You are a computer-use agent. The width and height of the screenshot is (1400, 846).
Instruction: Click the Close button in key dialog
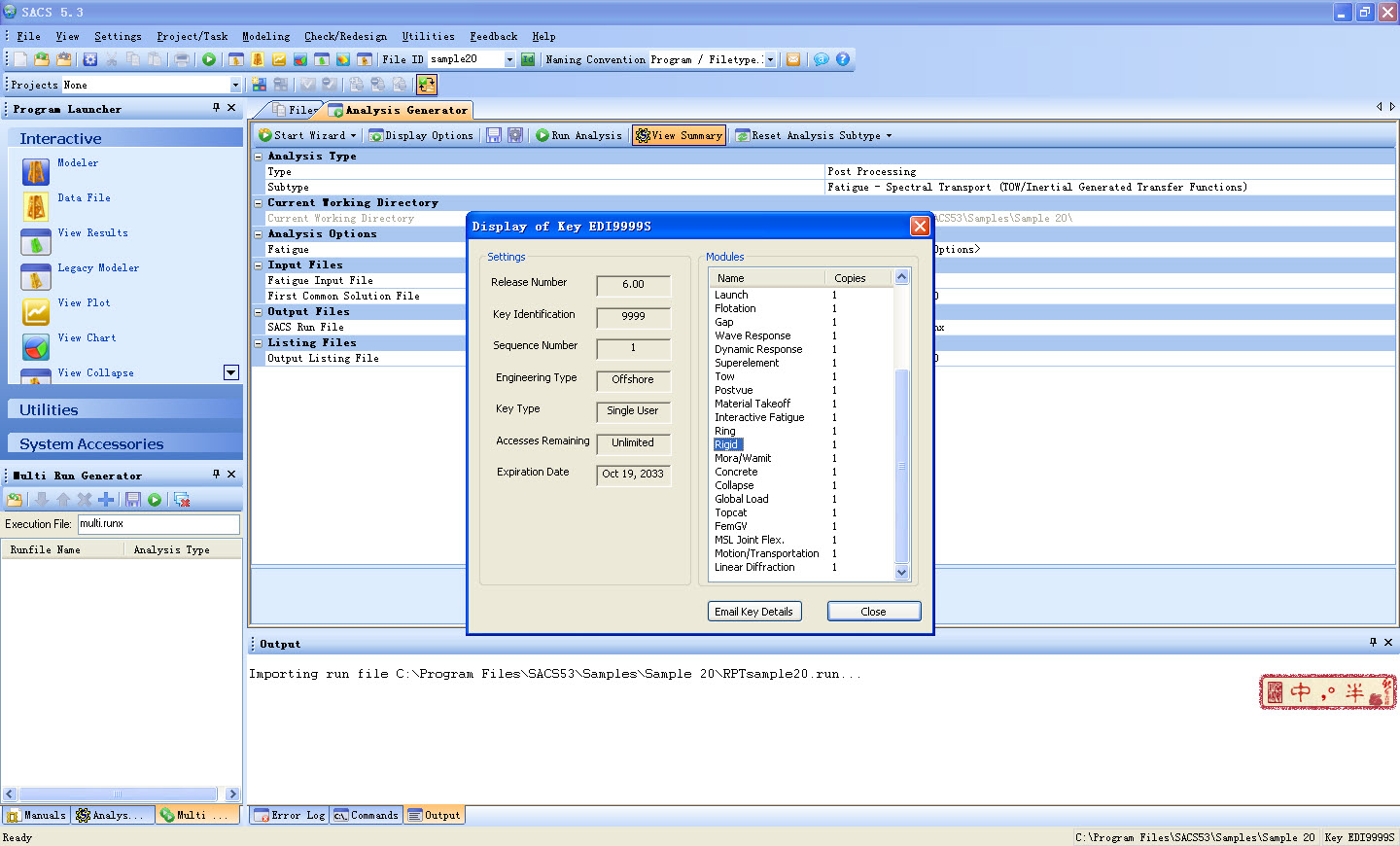click(873, 612)
